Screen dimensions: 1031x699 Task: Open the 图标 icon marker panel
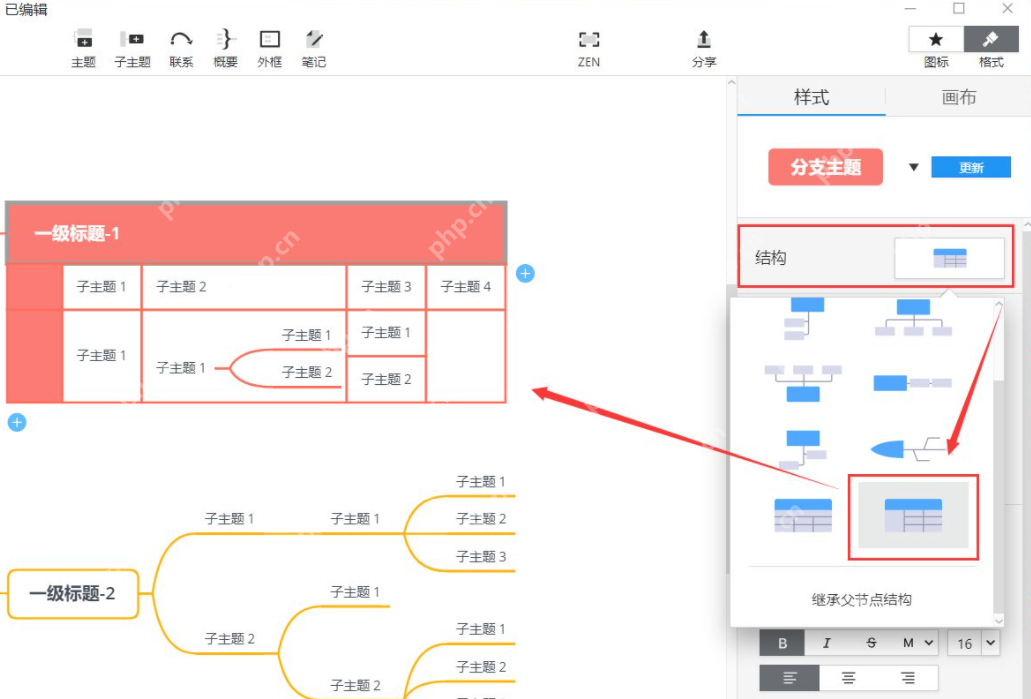click(x=935, y=47)
